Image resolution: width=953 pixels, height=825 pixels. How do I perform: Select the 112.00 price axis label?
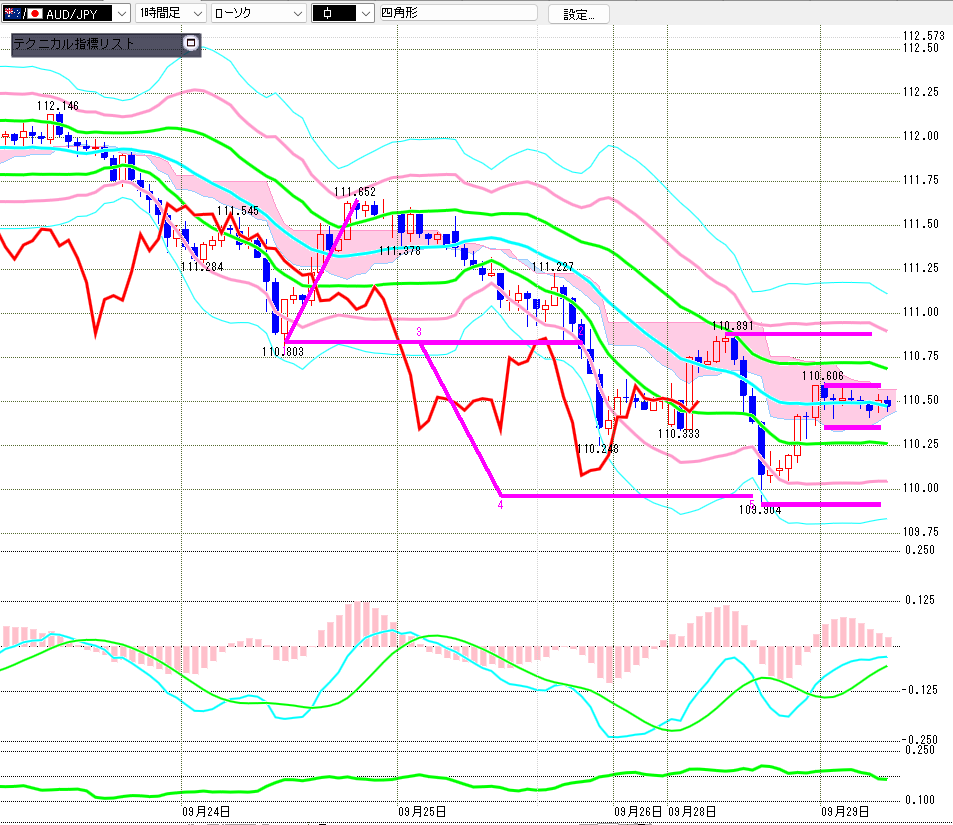tap(921, 136)
